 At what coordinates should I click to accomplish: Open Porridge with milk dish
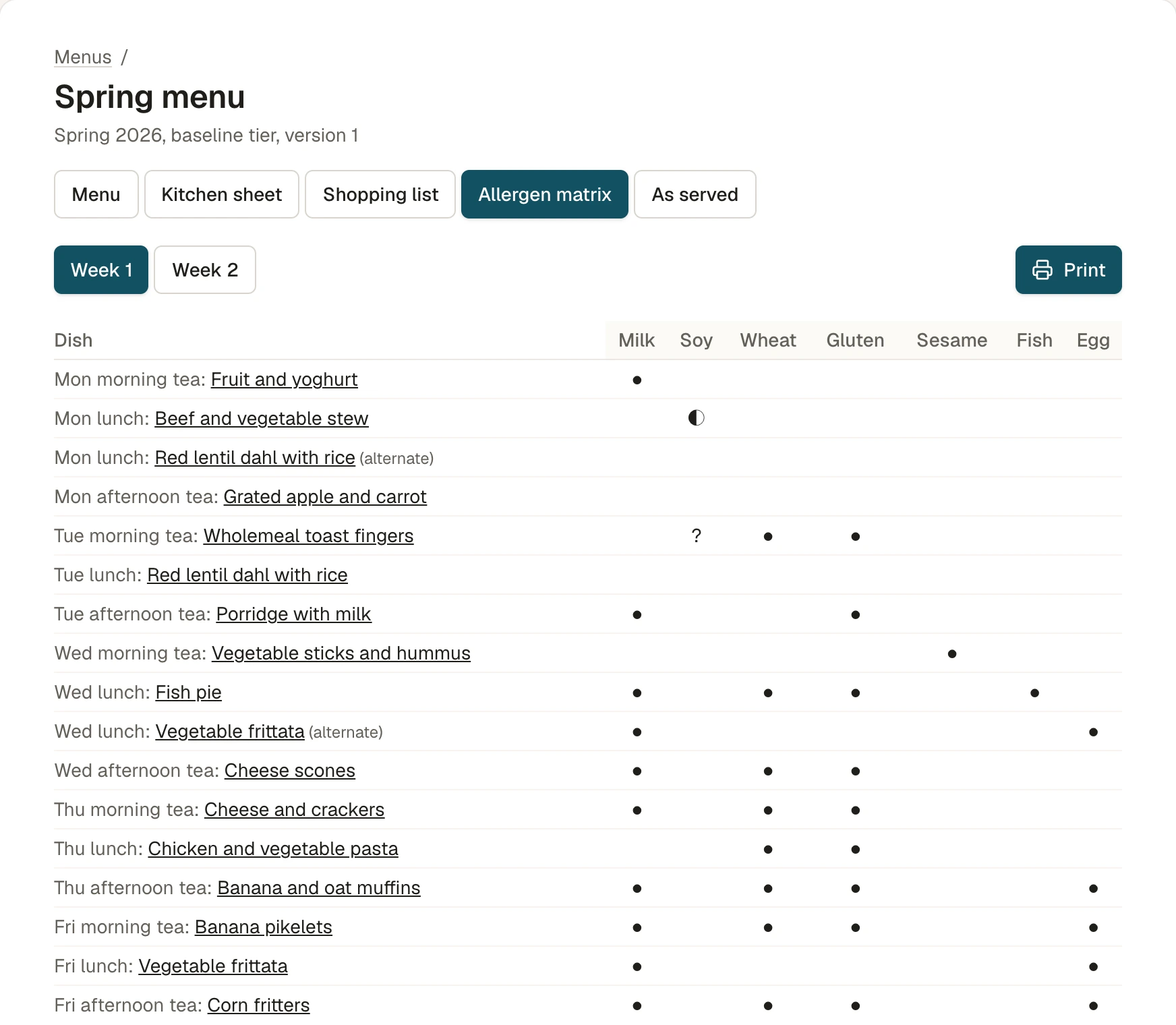click(293, 614)
